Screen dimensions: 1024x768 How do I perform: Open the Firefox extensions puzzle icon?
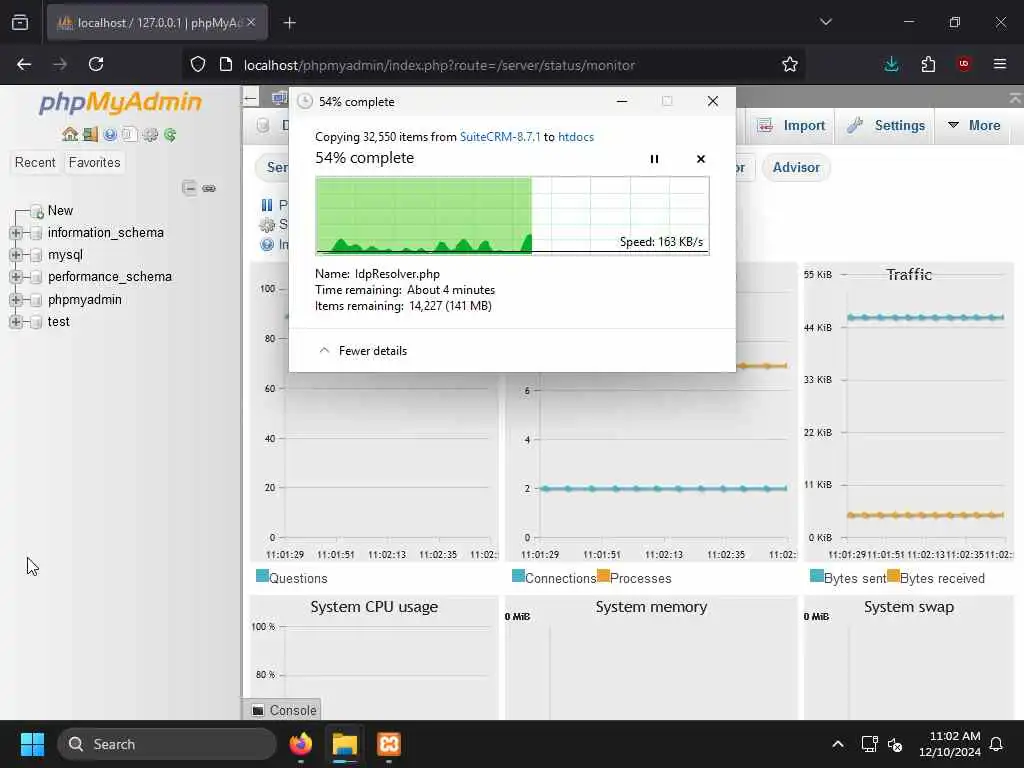928,64
